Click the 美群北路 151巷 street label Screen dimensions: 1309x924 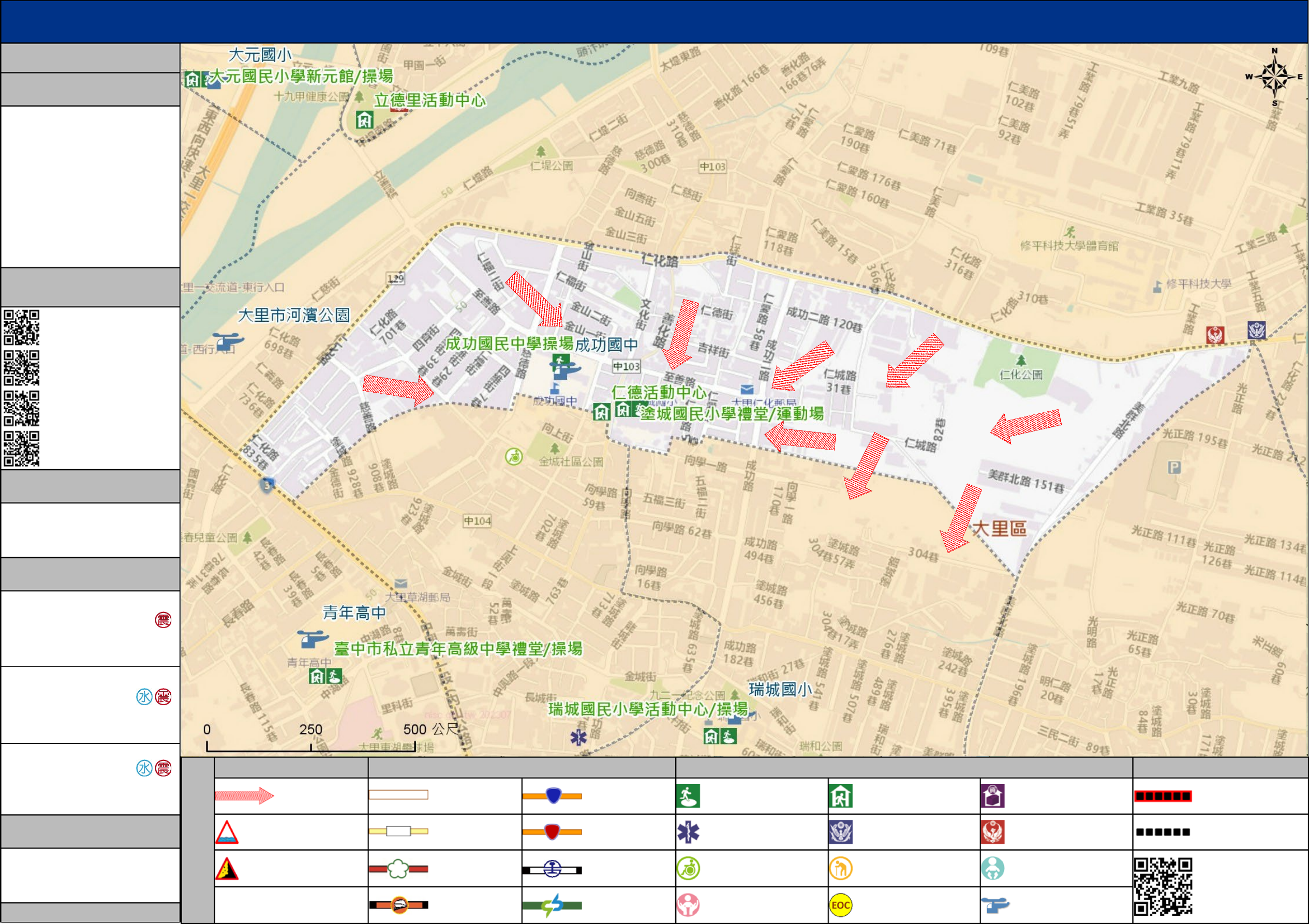(1025, 481)
